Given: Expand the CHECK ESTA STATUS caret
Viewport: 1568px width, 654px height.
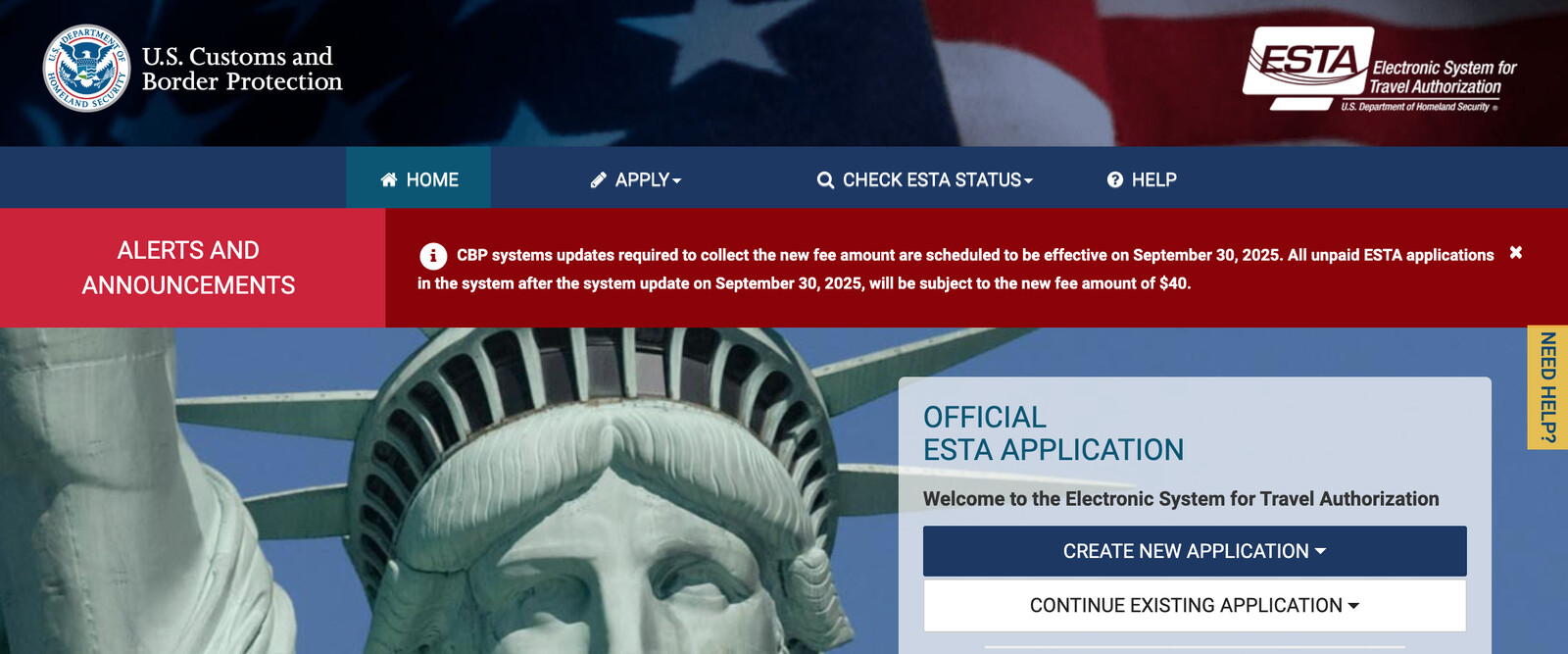Looking at the screenshot, I should (1028, 180).
